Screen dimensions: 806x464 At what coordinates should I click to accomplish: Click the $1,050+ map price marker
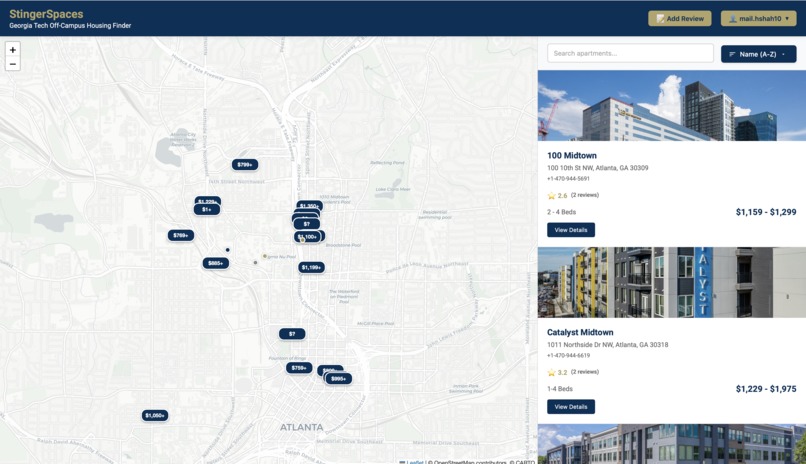155,415
